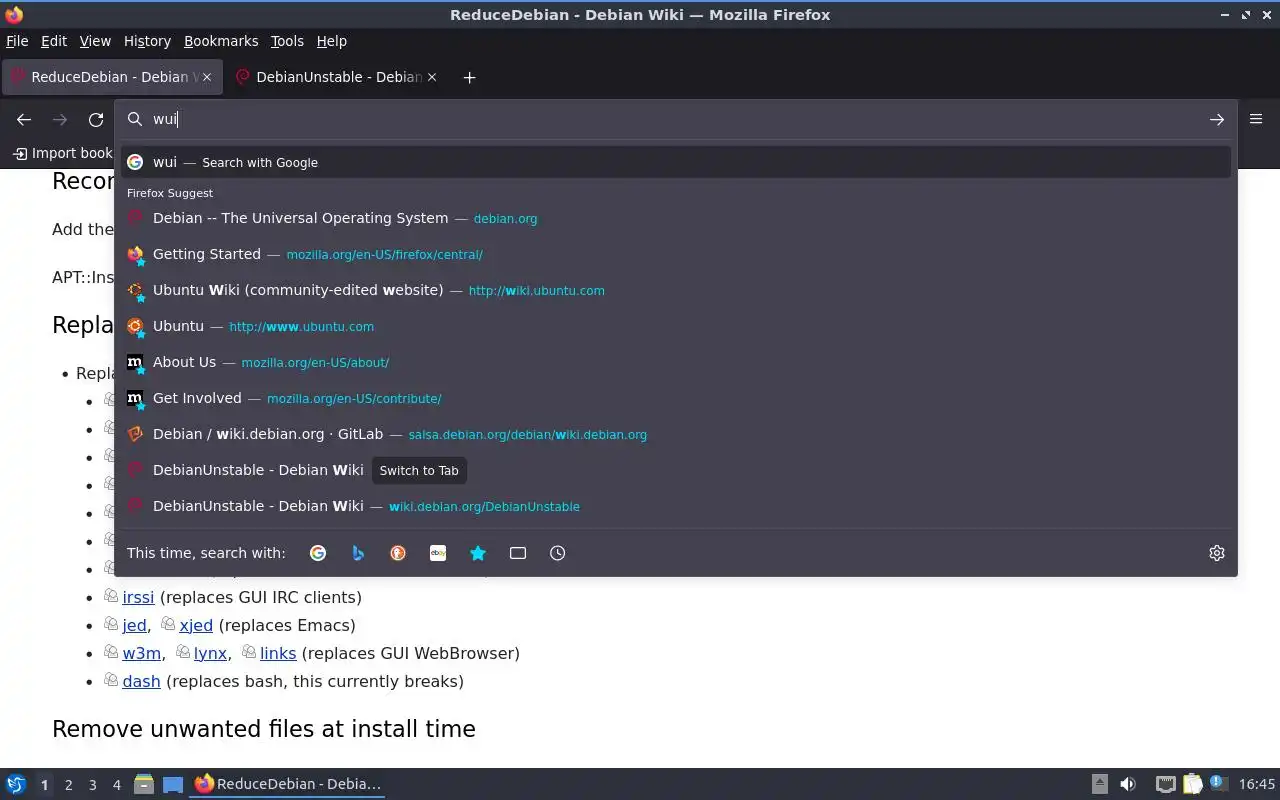This screenshot has height=800, width=1280.
Task: Switch to the DebianUnstable tab
Action: pos(335,77)
